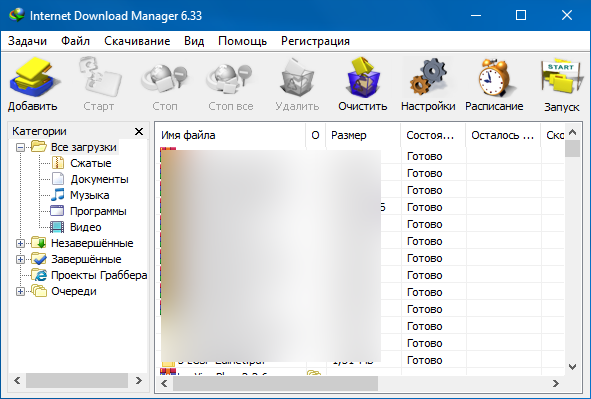Click the download list horizontal scrollbar thumb

275,384
